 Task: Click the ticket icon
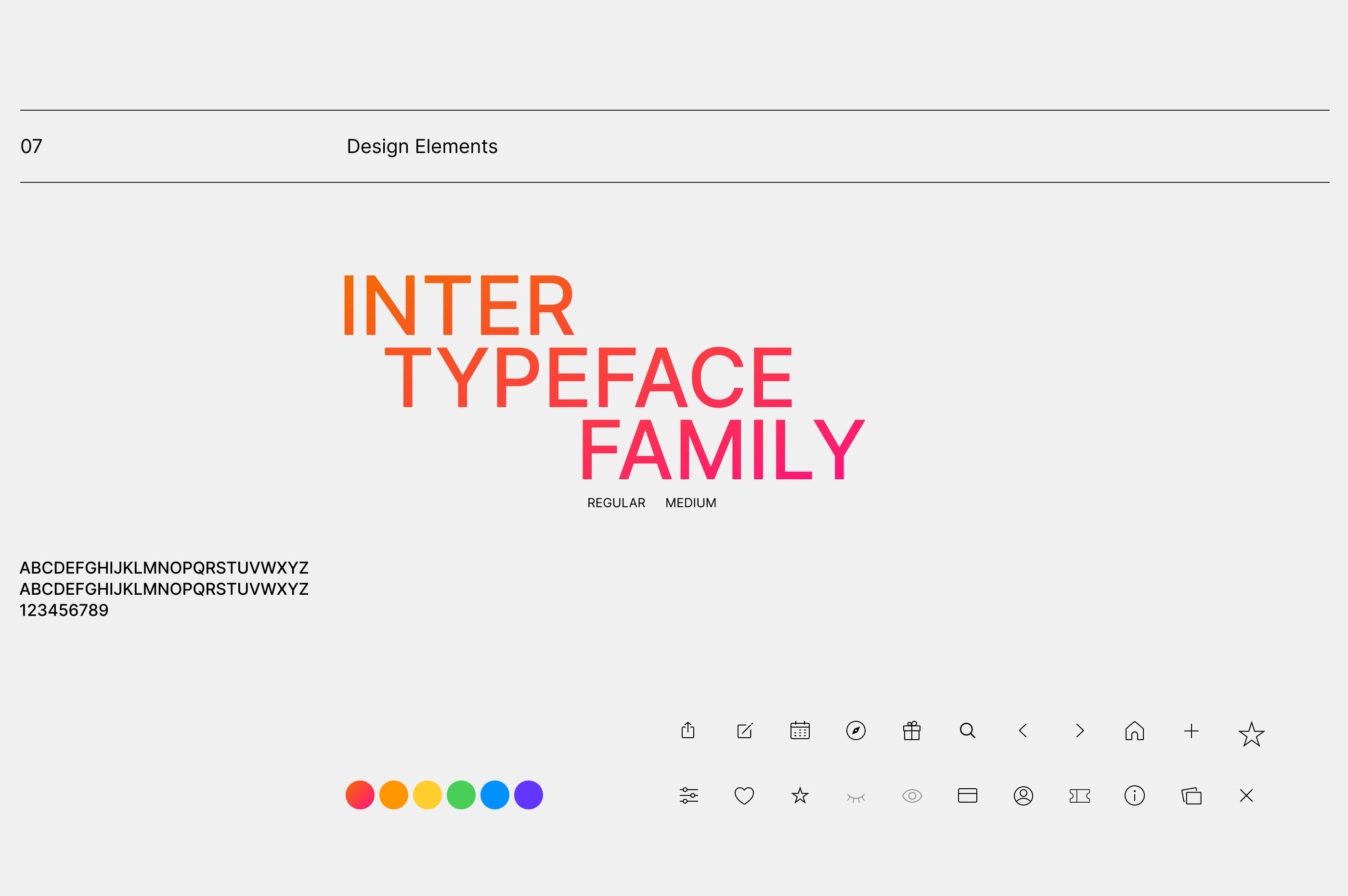(x=1079, y=795)
